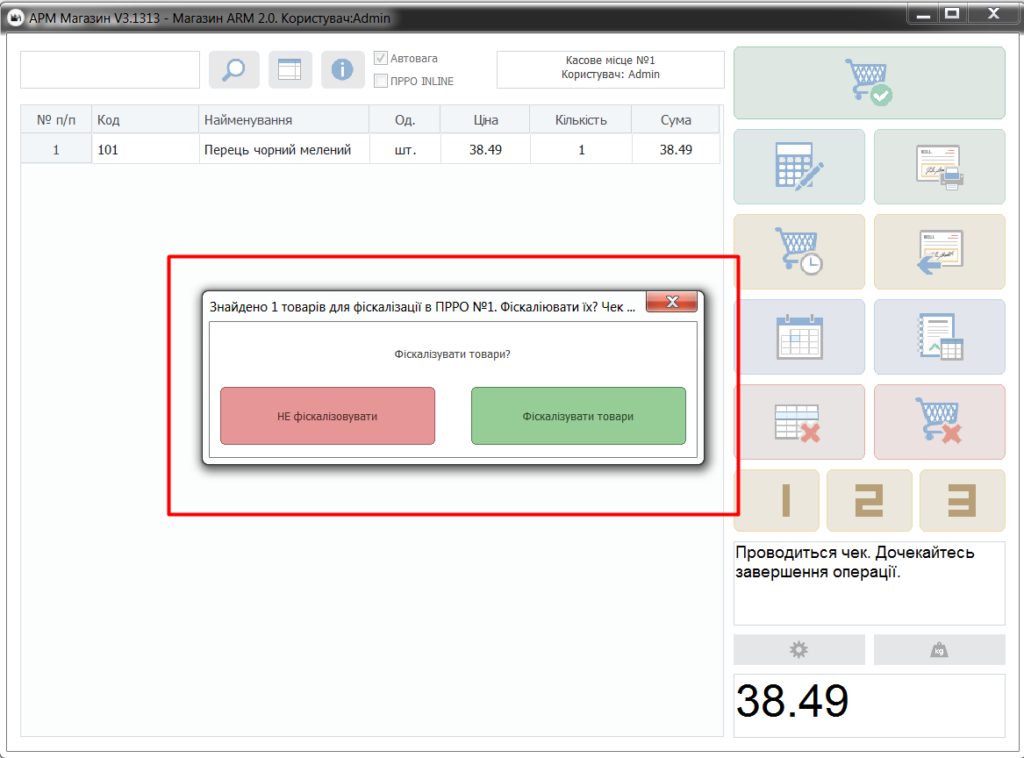This screenshot has height=758, width=1024.
Task: Click the cart with clock button
Action: point(799,251)
